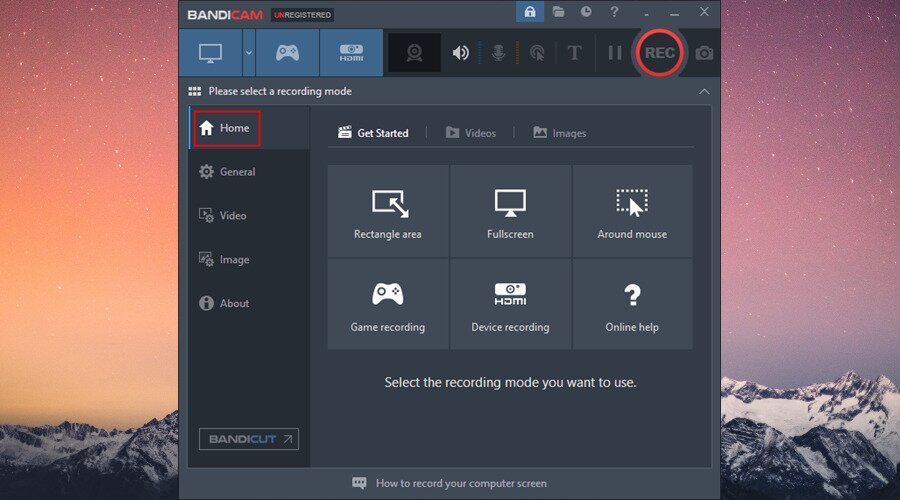Open the output folder icon

click(x=559, y=12)
